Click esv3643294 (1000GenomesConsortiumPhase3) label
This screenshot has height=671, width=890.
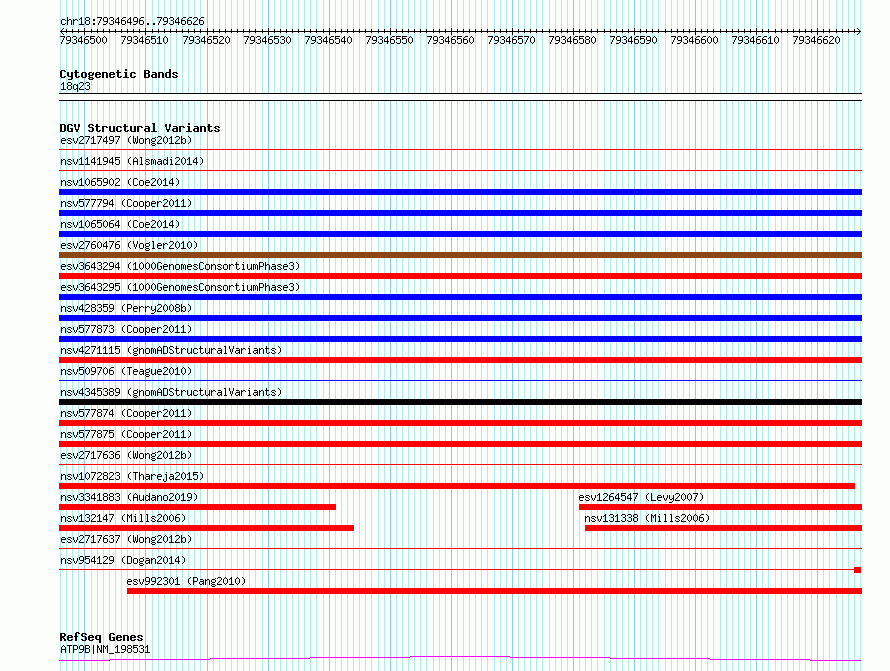(x=180, y=266)
